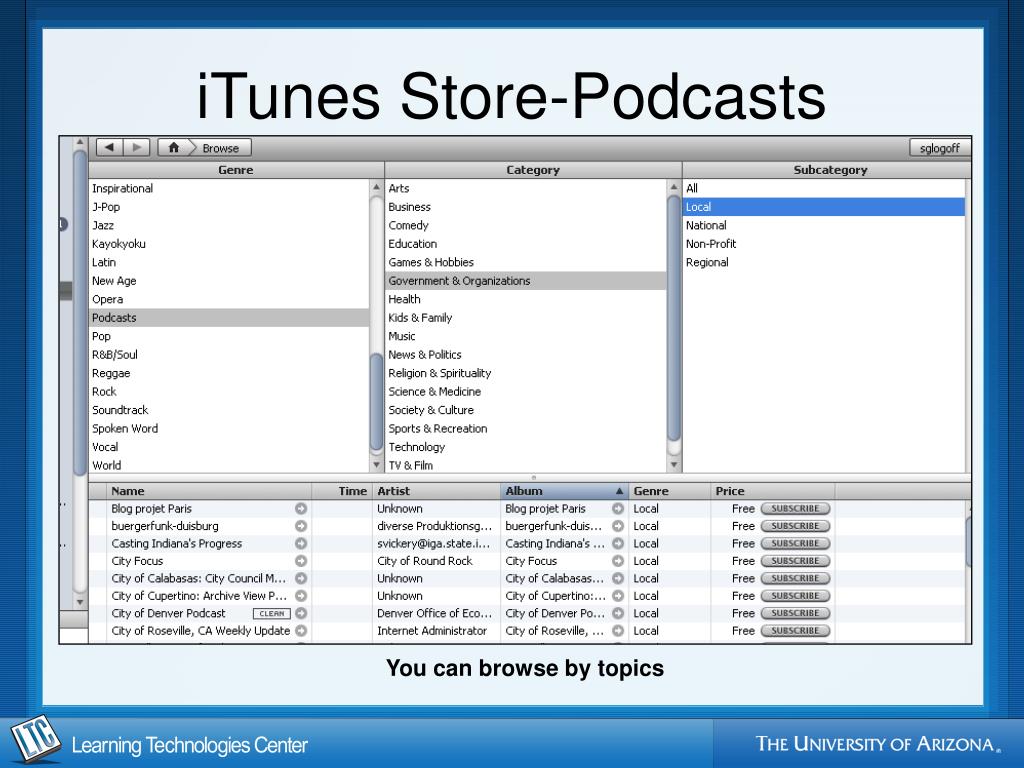This screenshot has height=768, width=1024.
Task: Click arrow icon beside City of Denver Podcast name
Action: pyautogui.click(x=301, y=613)
